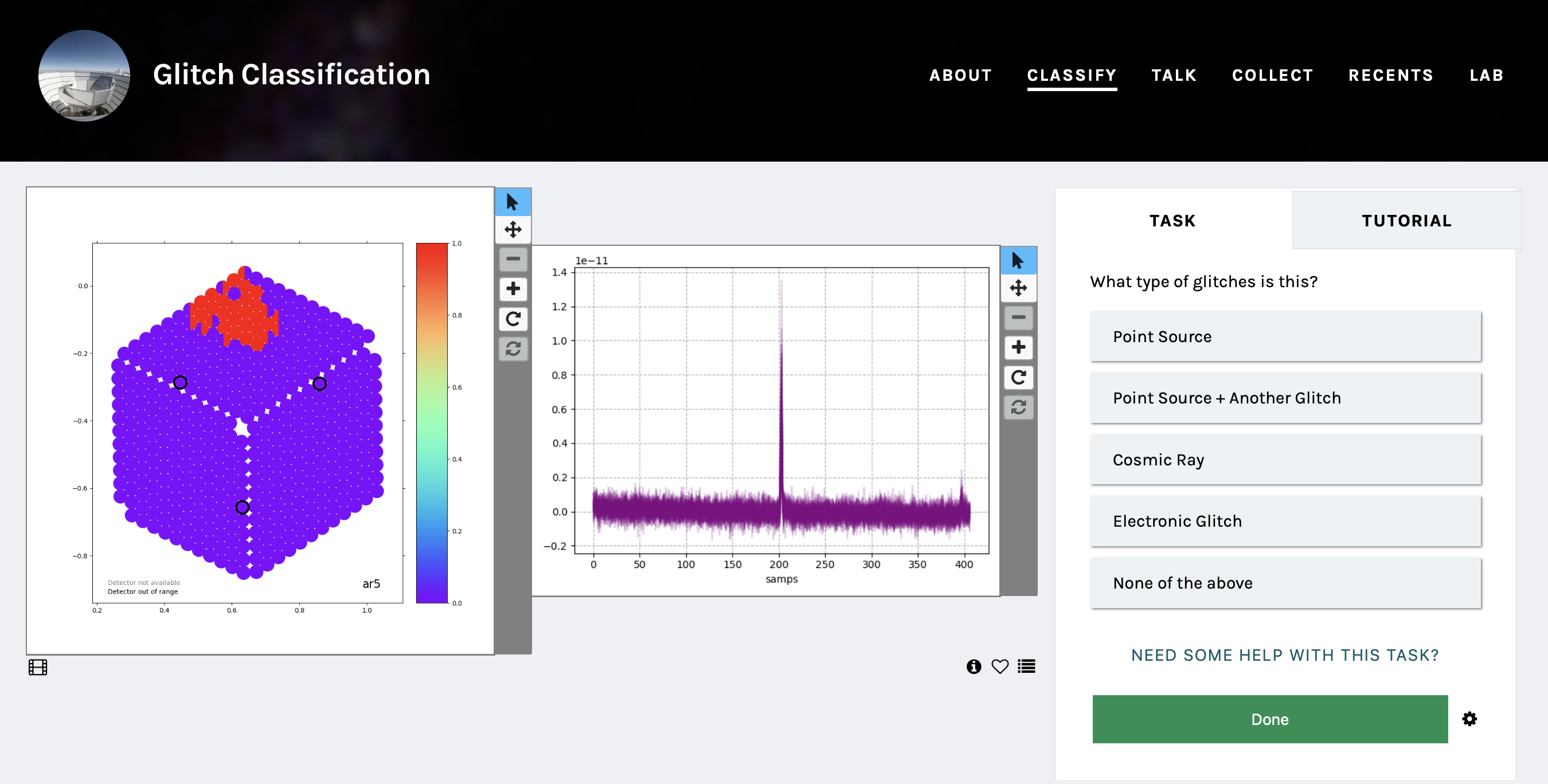Add the subject to favorites with the heart
Viewport: 1548px width, 784px height.
[x=1000, y=667]
